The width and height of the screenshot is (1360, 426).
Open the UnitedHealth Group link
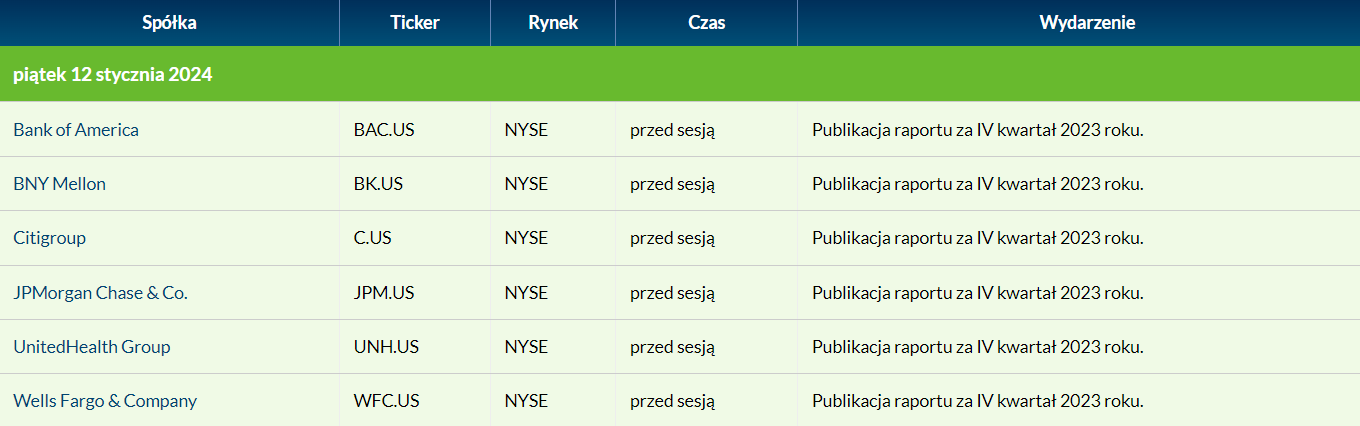pos(92,346)
